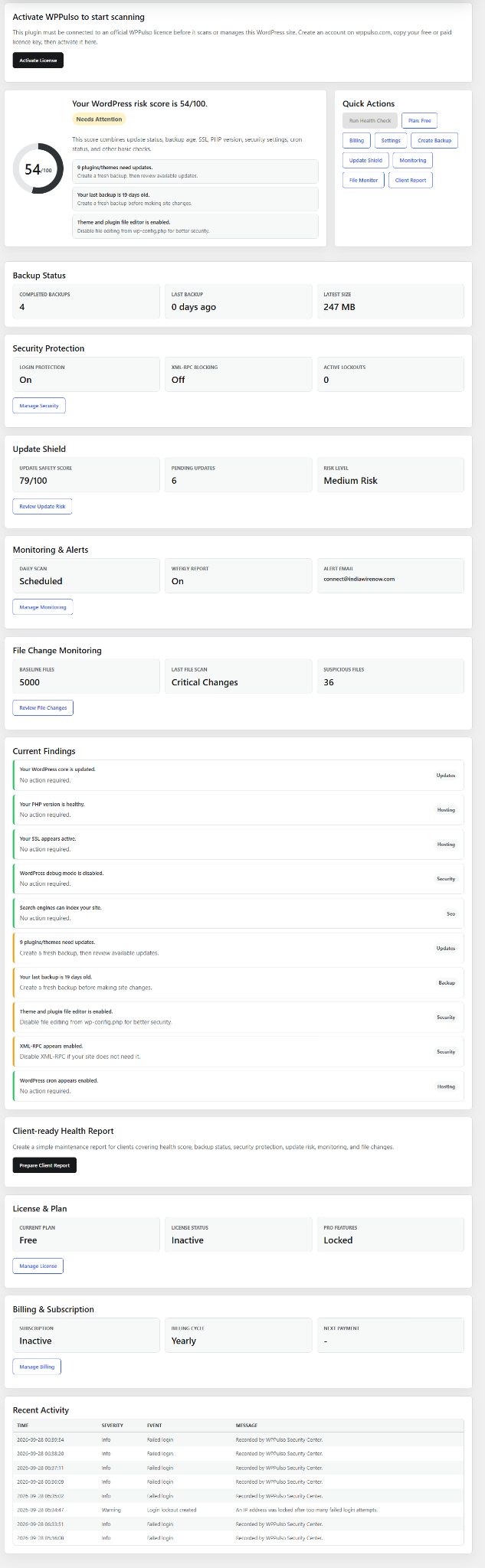Image resolution: width=485 pixels, height=1568 pixels.
Task: Click score card '9 plugins/themes need updates'
Action: coord(195,171)
